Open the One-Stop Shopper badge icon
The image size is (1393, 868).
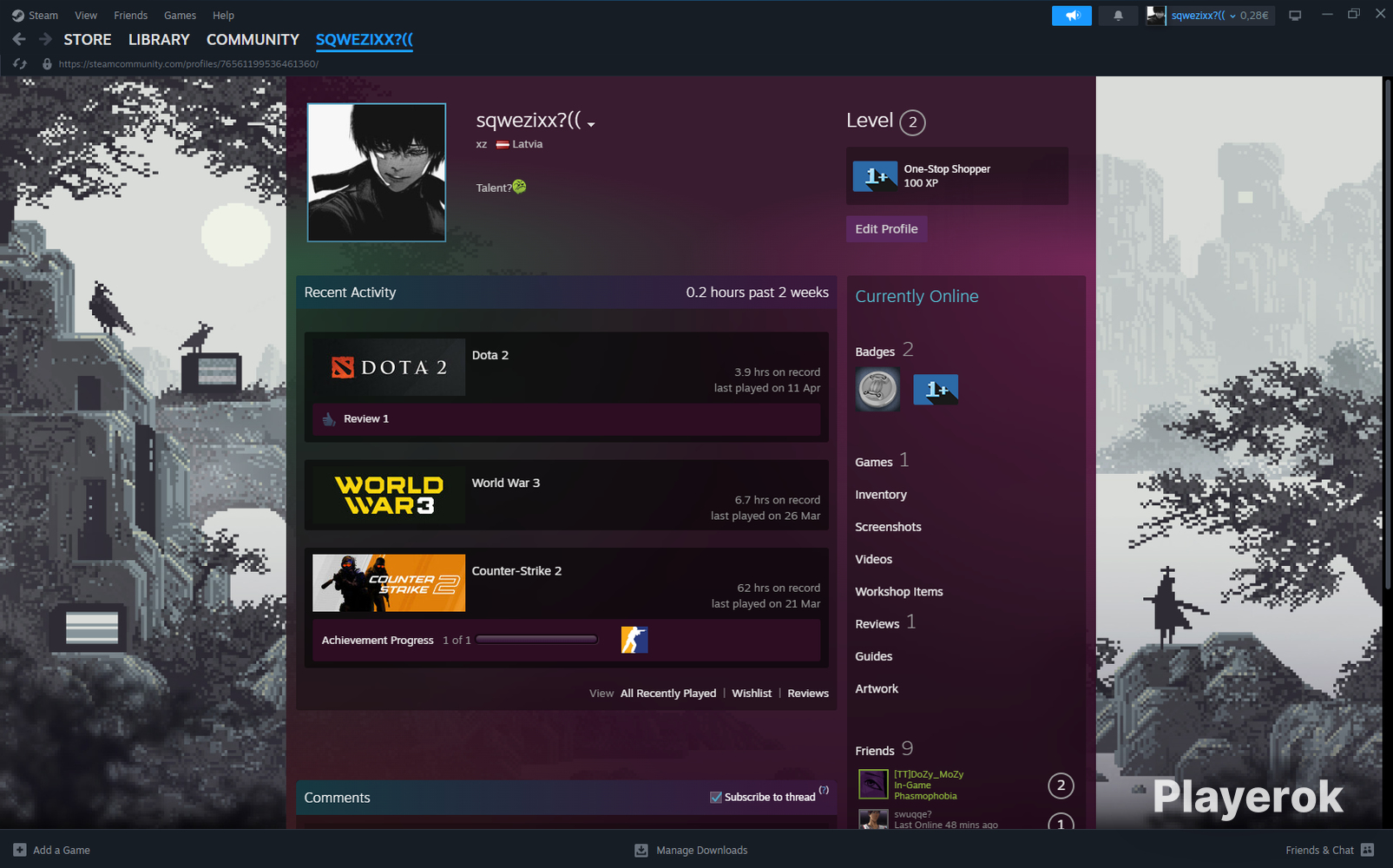[875, 175]
